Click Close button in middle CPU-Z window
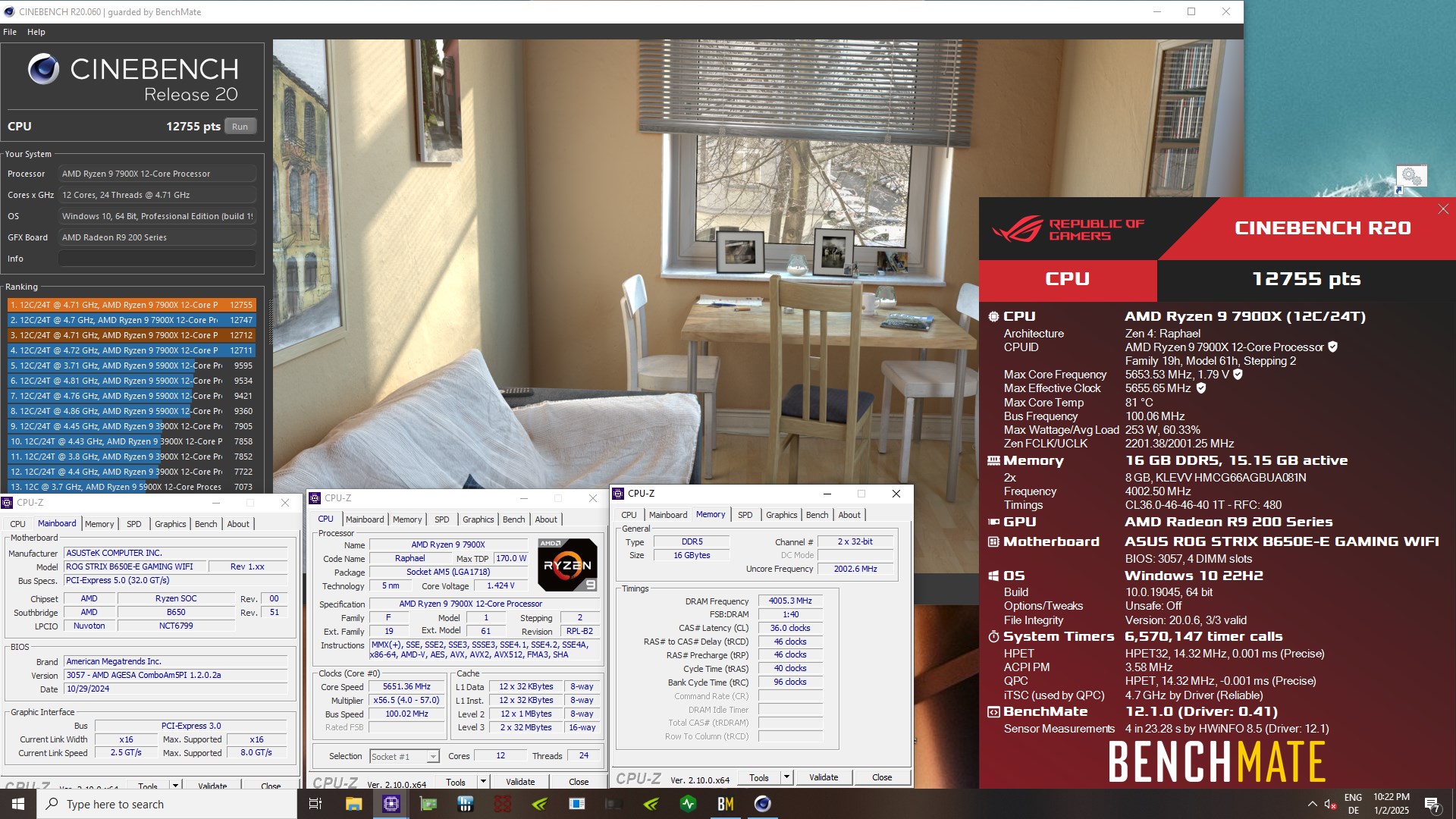Image resolution: width=1456 pixels, height=819 pixels. coord(579,782)
